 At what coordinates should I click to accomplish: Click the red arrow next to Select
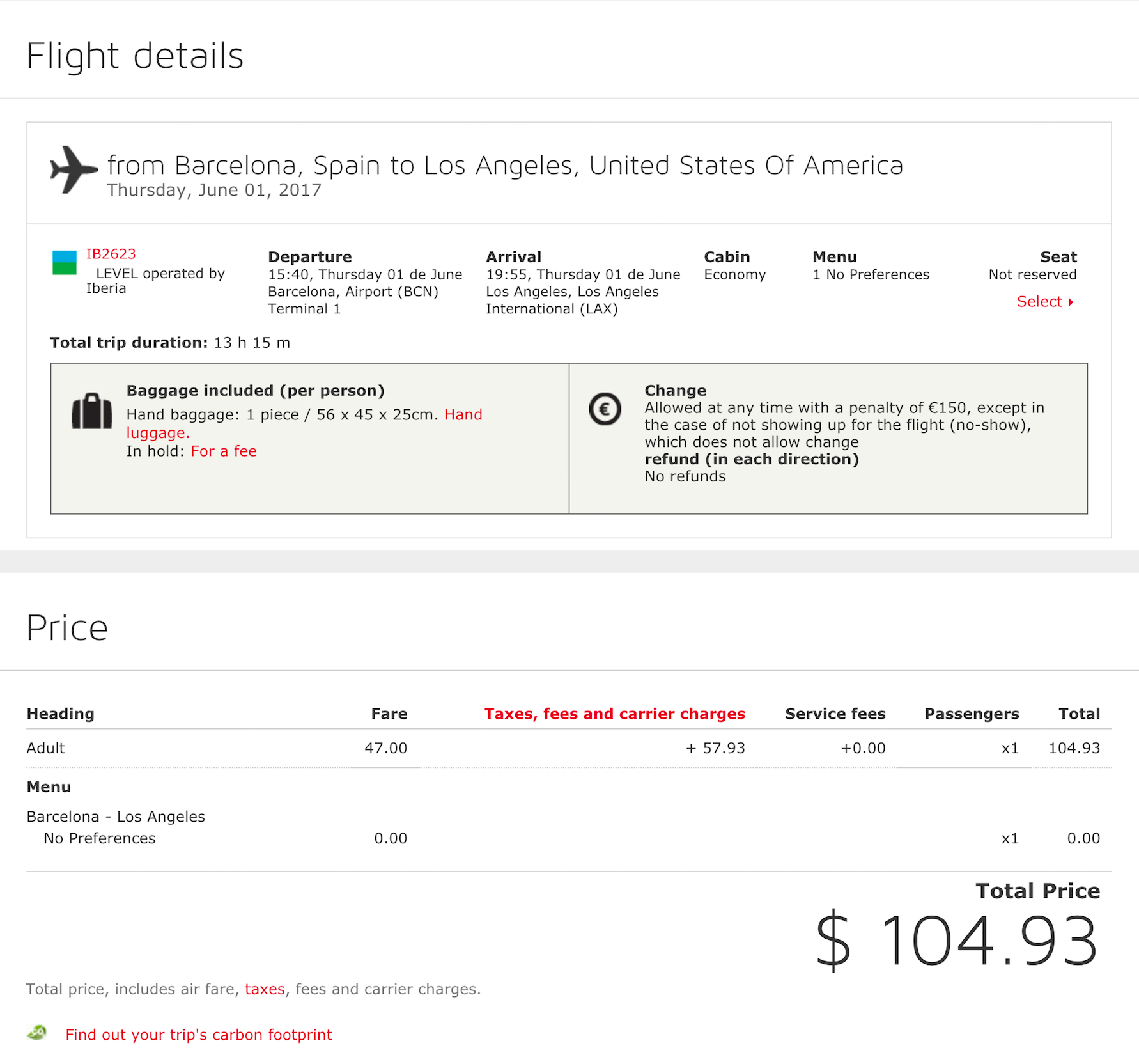tap(1071, 302)
